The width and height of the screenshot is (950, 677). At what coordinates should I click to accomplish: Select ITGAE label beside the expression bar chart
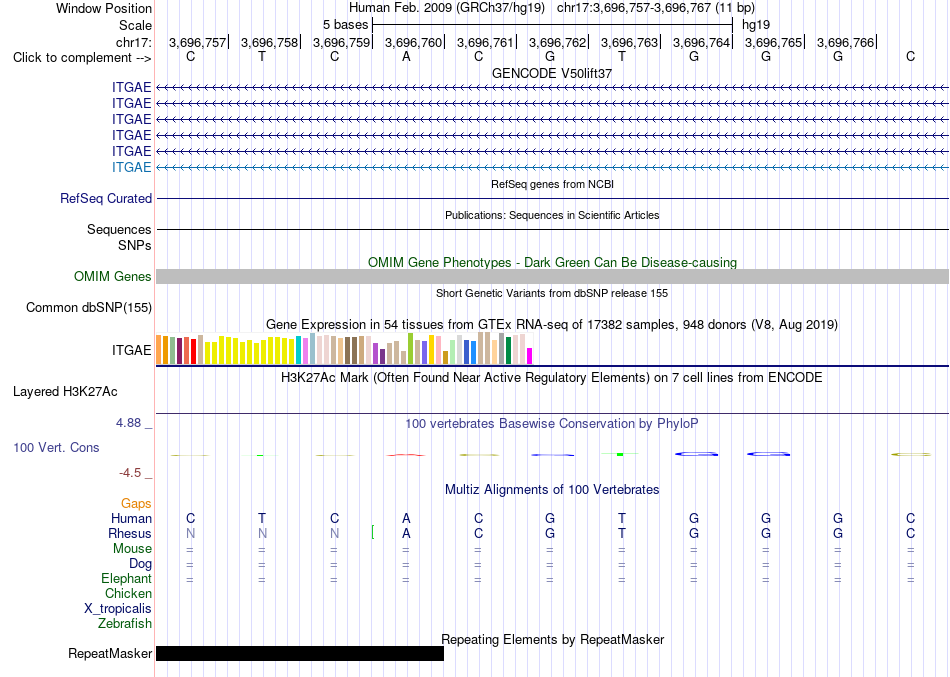click(x=131, y=350)
